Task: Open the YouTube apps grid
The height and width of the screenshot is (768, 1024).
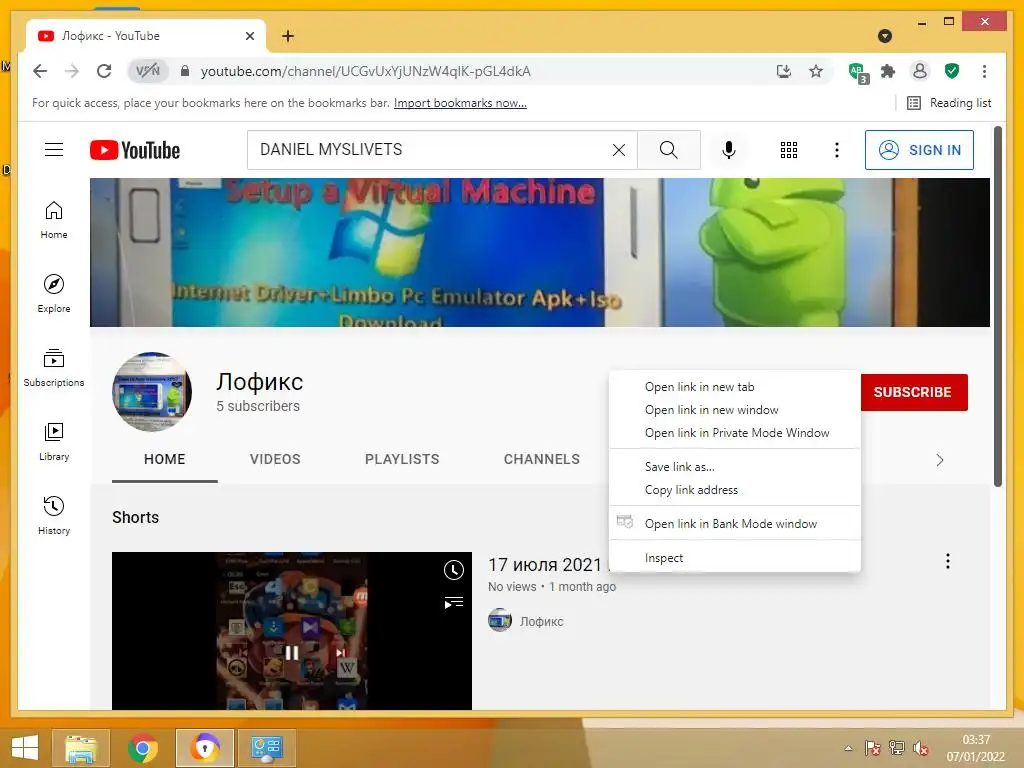Action: [789, 150]
